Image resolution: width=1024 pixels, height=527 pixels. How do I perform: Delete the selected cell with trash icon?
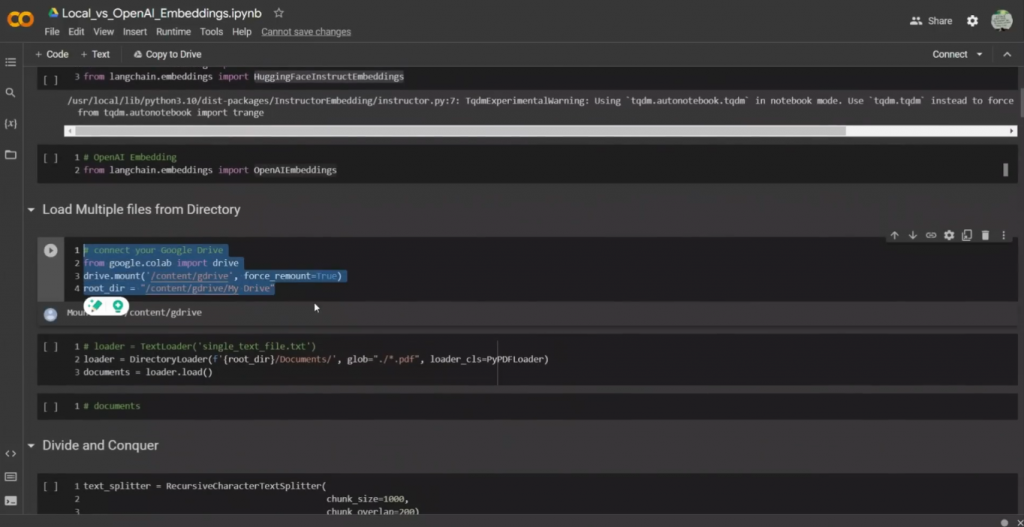coord(985,235)
